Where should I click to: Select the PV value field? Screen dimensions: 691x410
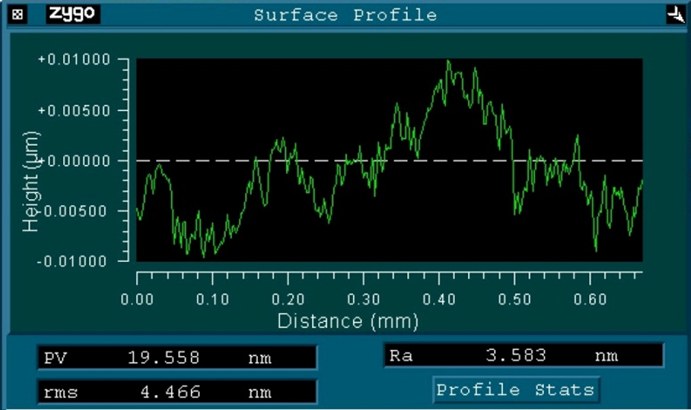click(176, 357)
